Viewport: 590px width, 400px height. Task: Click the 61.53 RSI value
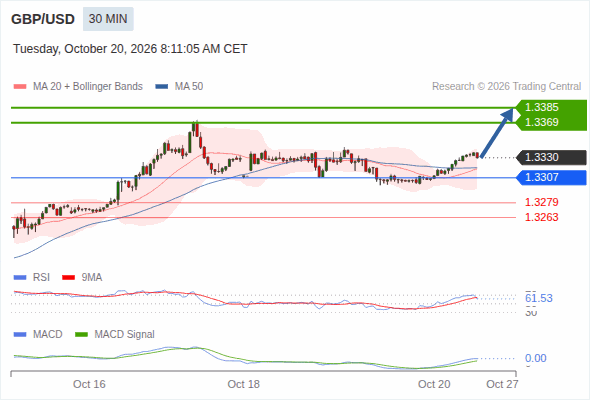[539, 298]
